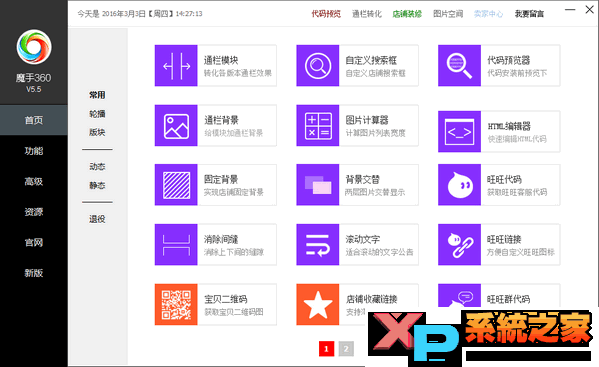Close the 魔手360 window

(x=589, y=10)
